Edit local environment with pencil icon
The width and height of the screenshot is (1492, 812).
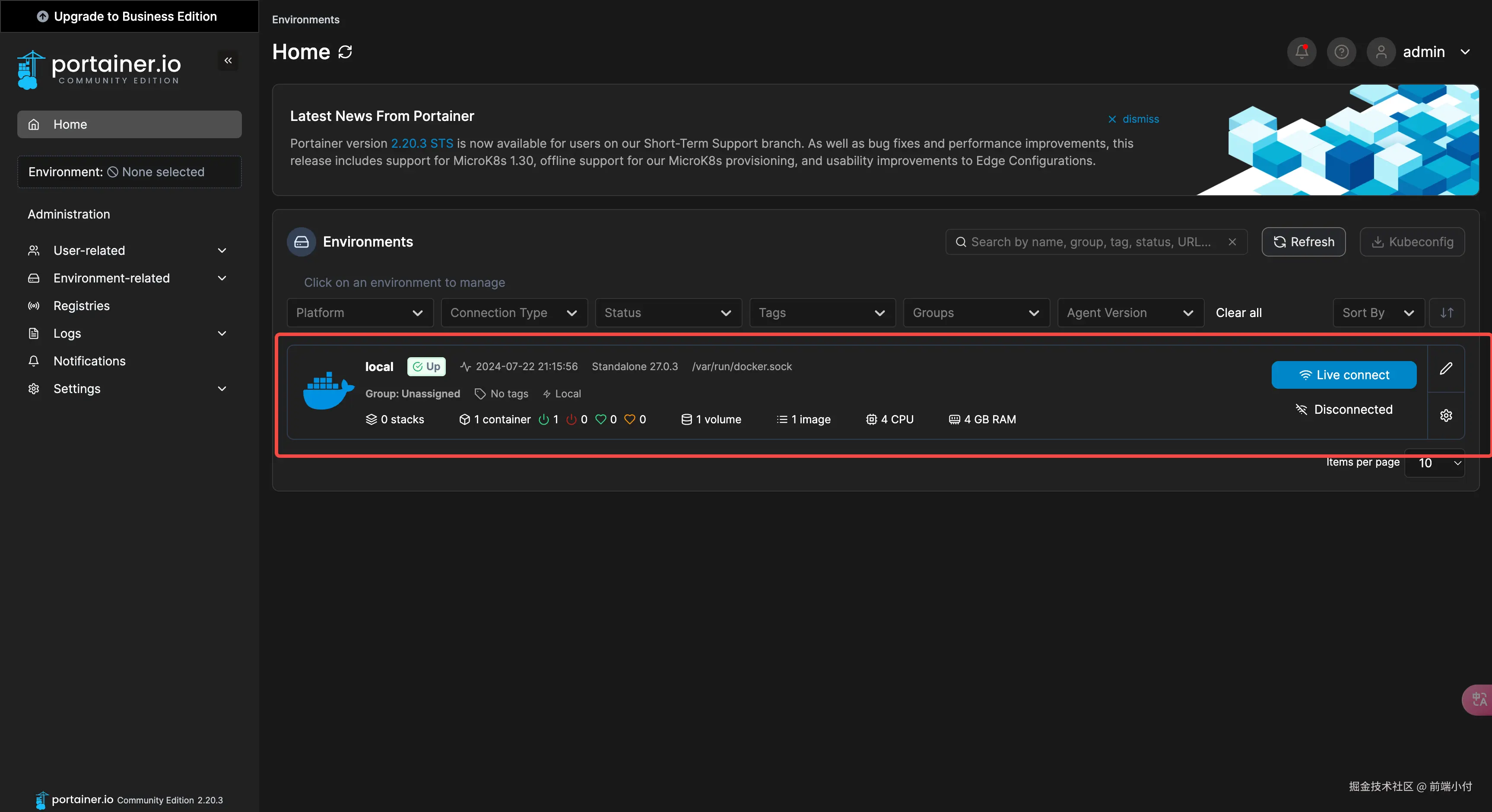1446,368
